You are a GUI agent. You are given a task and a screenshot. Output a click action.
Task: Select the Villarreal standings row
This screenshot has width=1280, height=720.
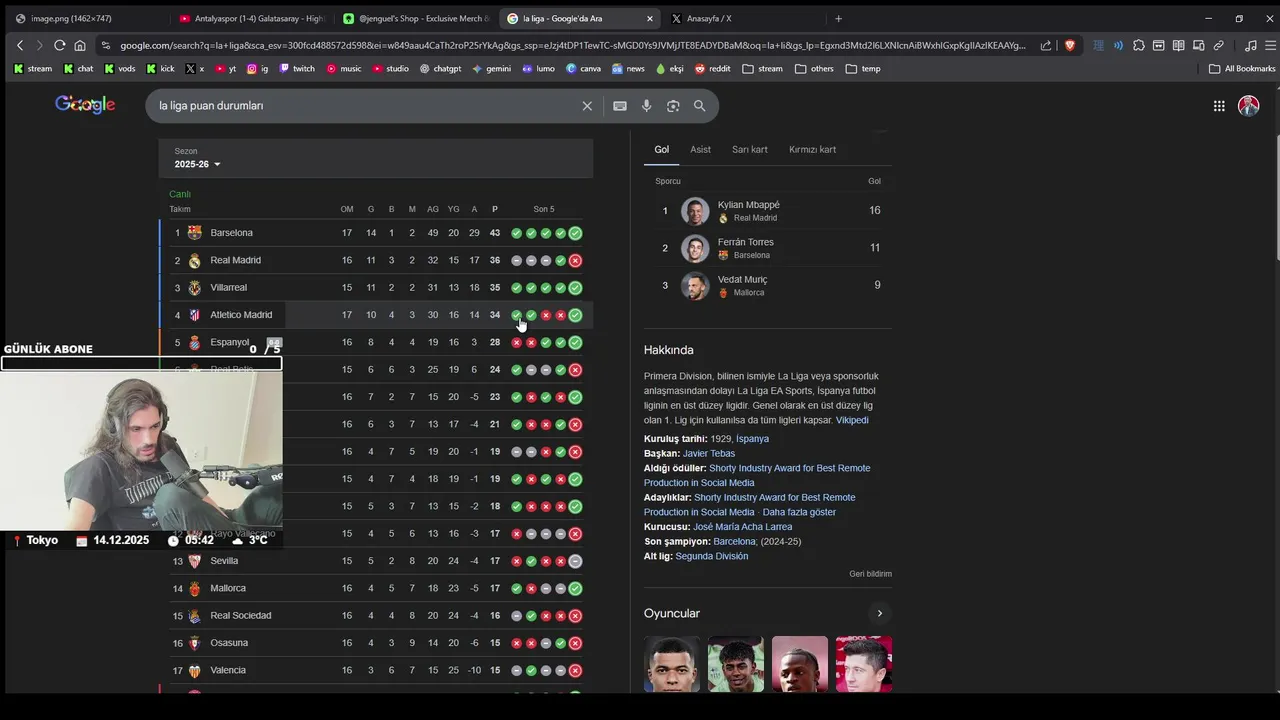(376, 288)
